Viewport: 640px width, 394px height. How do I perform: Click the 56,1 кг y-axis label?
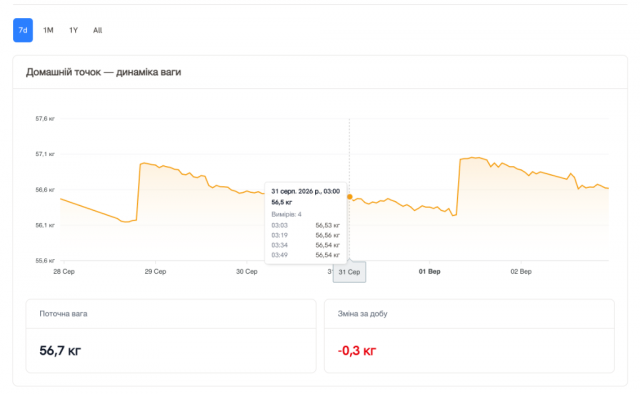[x=45, y=225]
